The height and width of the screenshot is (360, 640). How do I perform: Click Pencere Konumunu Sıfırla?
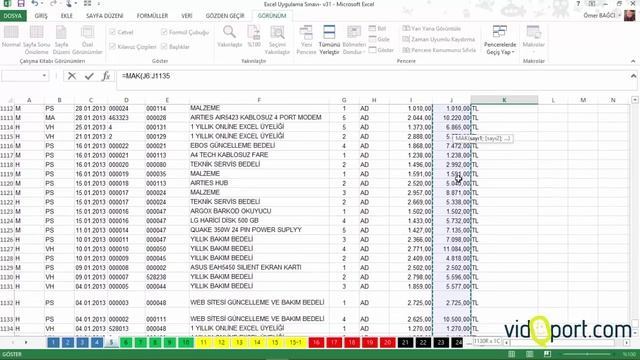coord(439,50)
